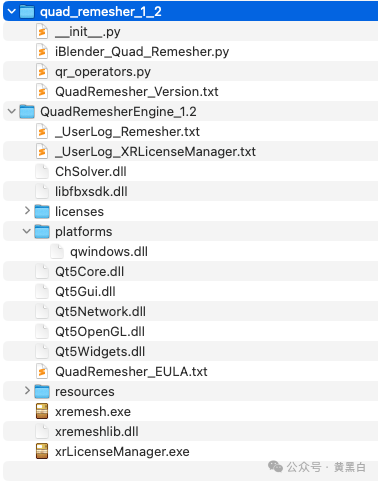Screen dimensions: 378x482
Task: Click the licenses folder icon
Action: pos(42,212)
